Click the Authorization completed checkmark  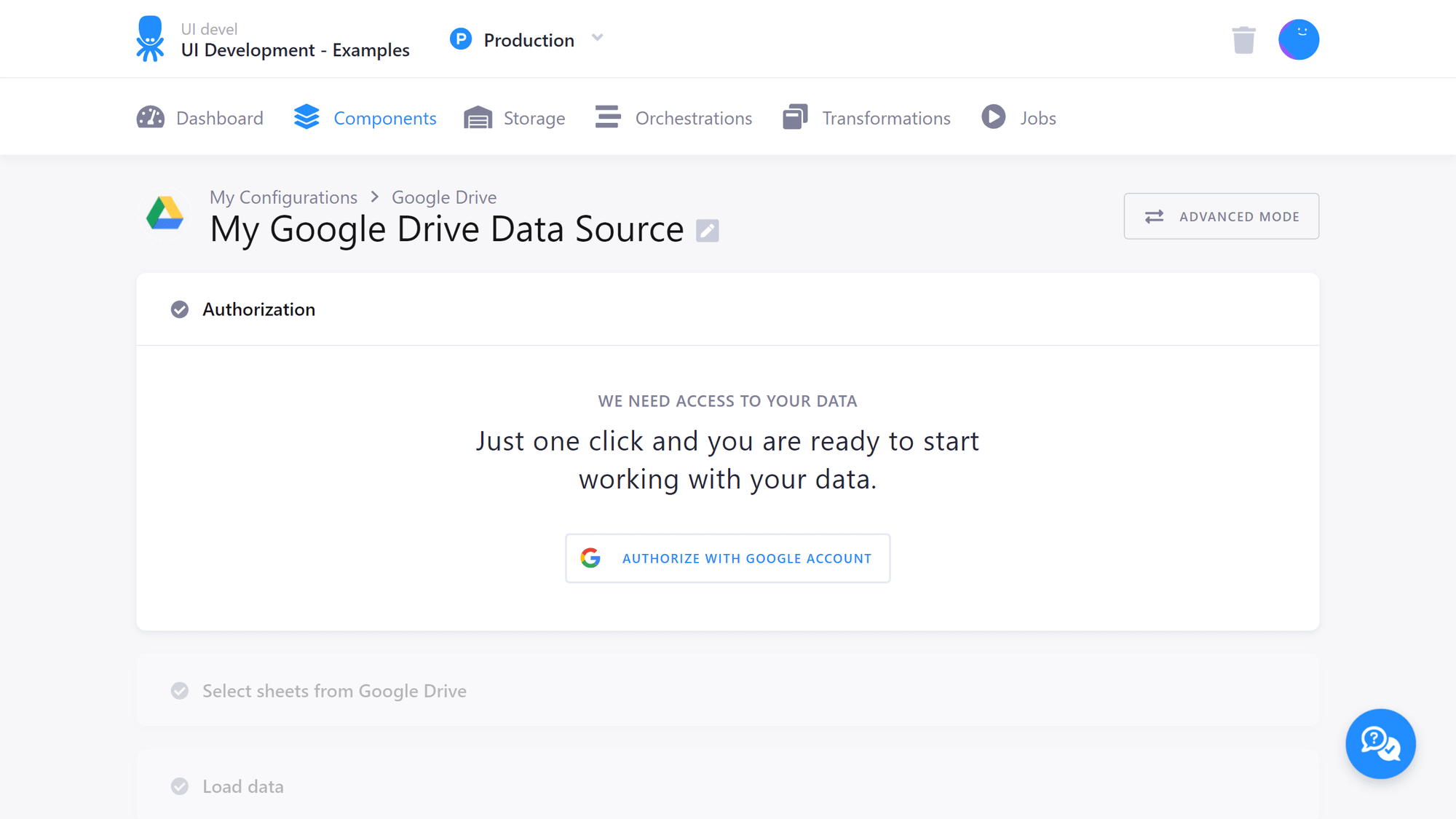pos(179,309)
